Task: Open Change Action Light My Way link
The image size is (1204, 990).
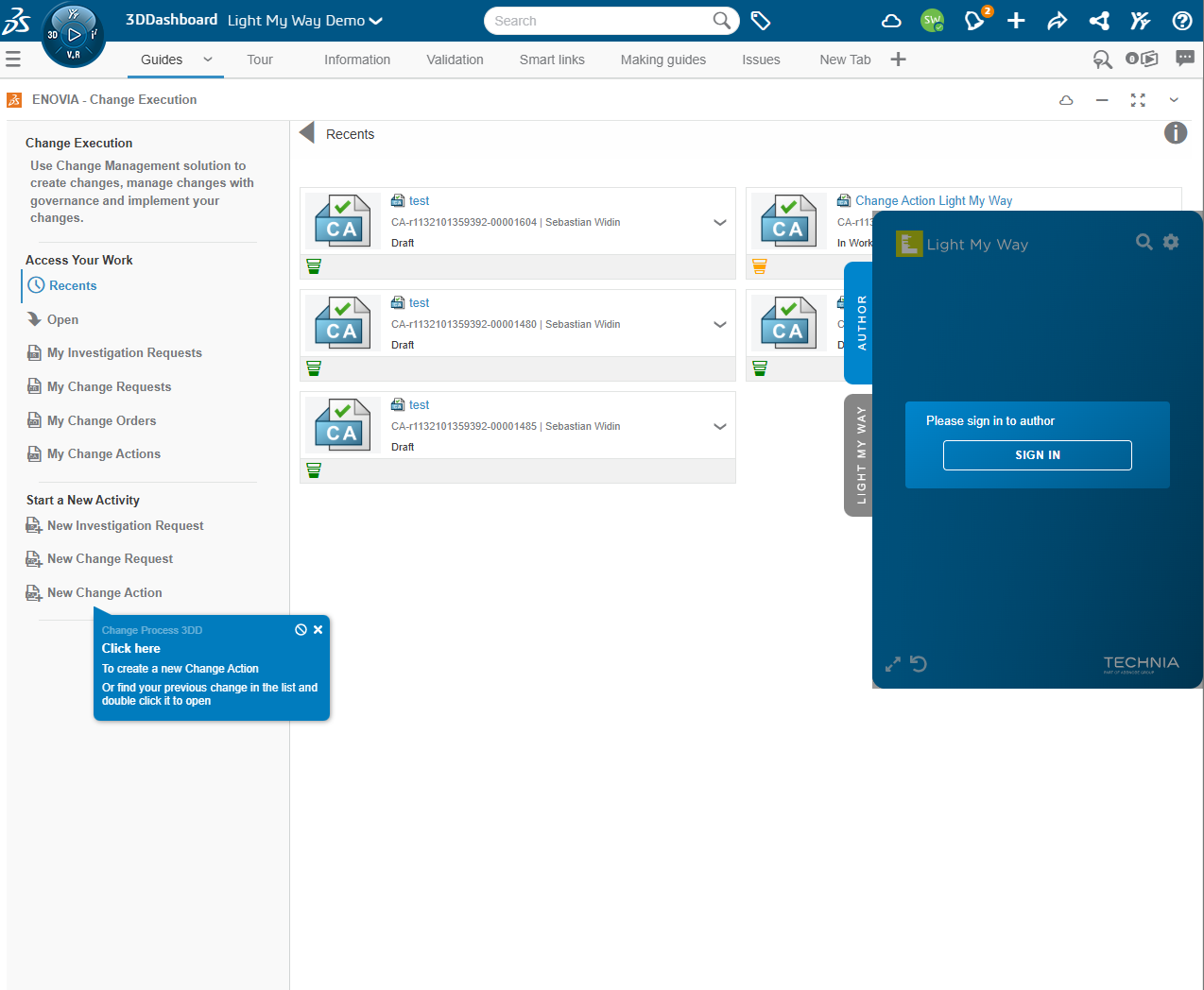Action: coord(934,200)
